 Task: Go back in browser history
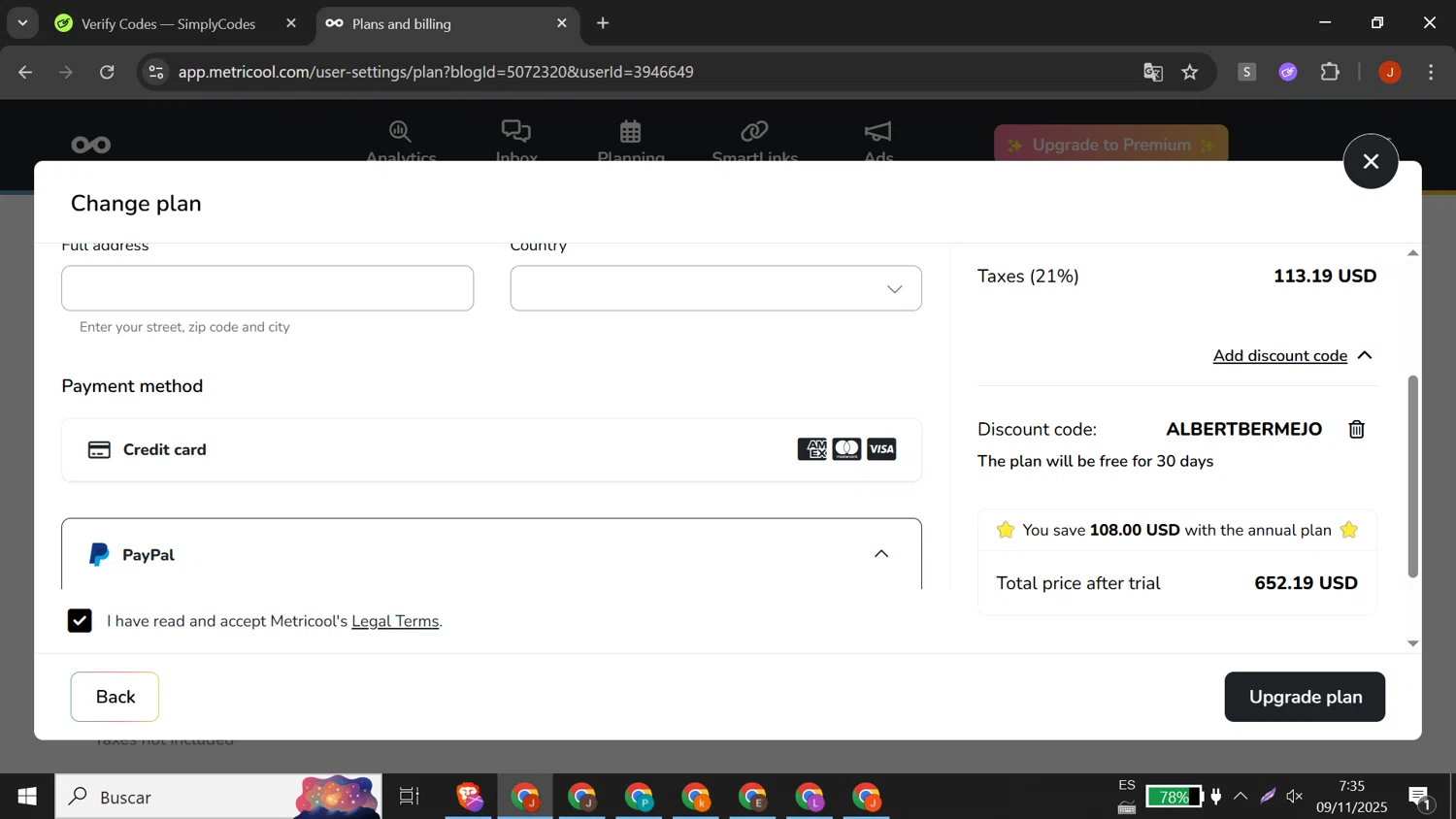click(26, 72)
